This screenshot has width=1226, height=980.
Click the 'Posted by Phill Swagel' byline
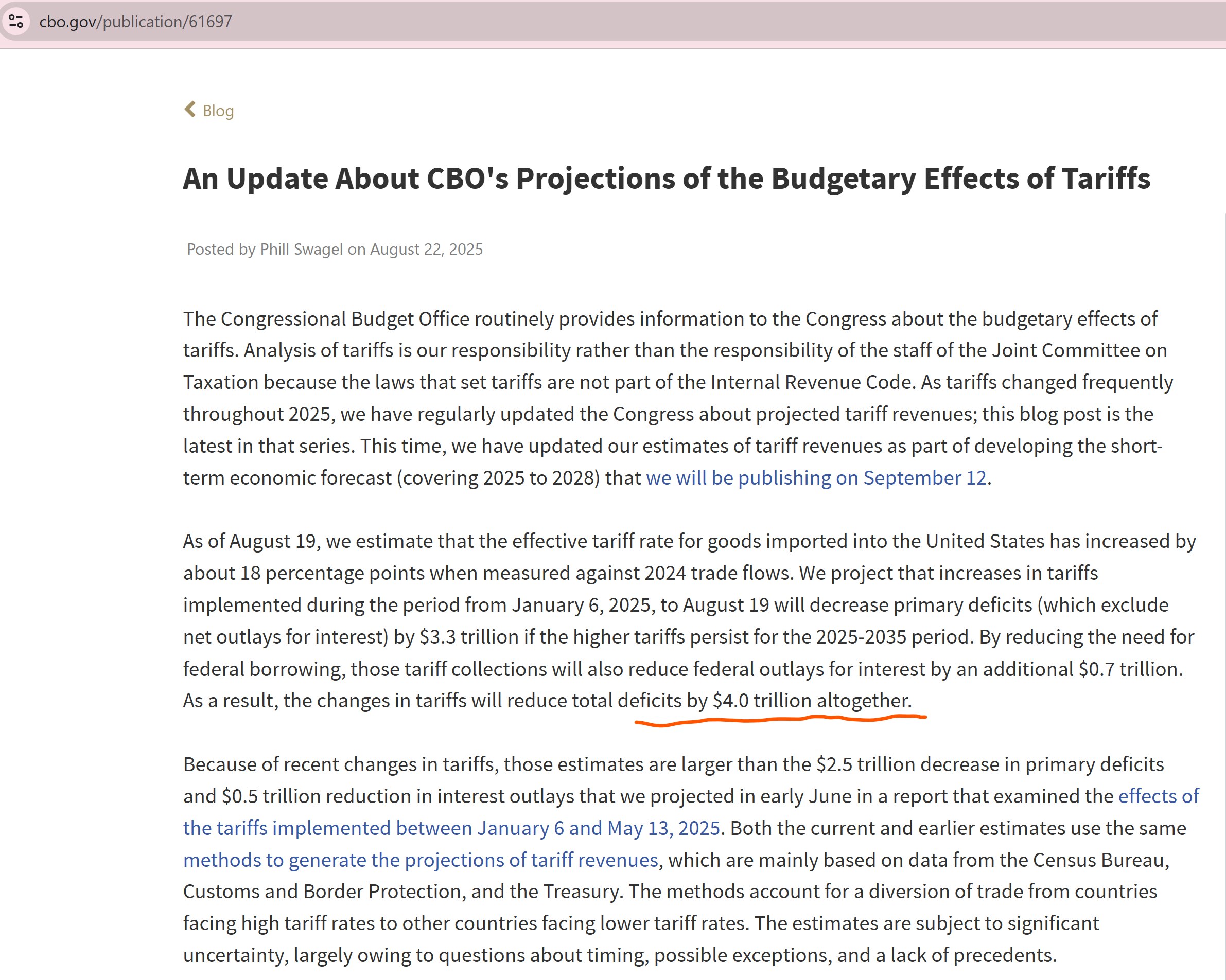pos(265,249)
